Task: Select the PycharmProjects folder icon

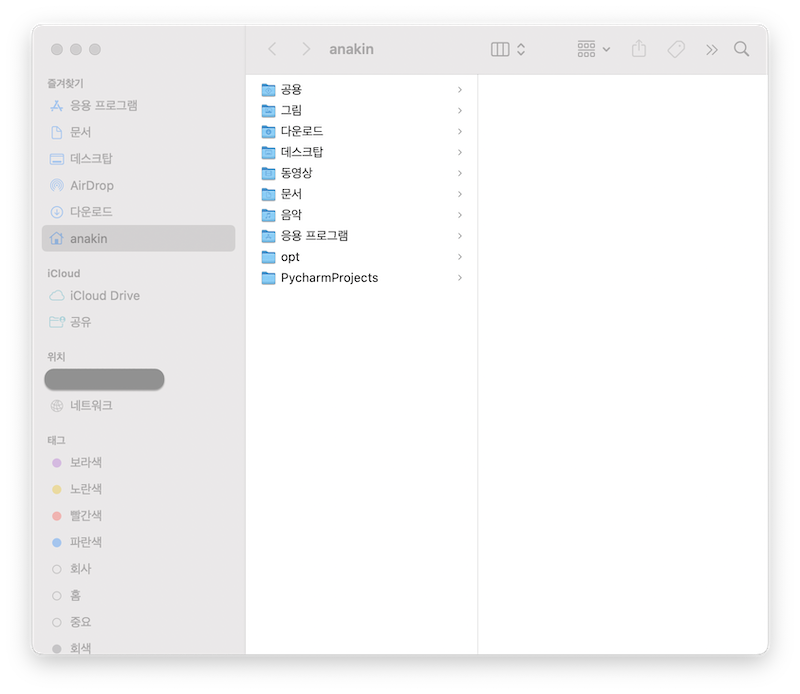Action: click(268, 278)
